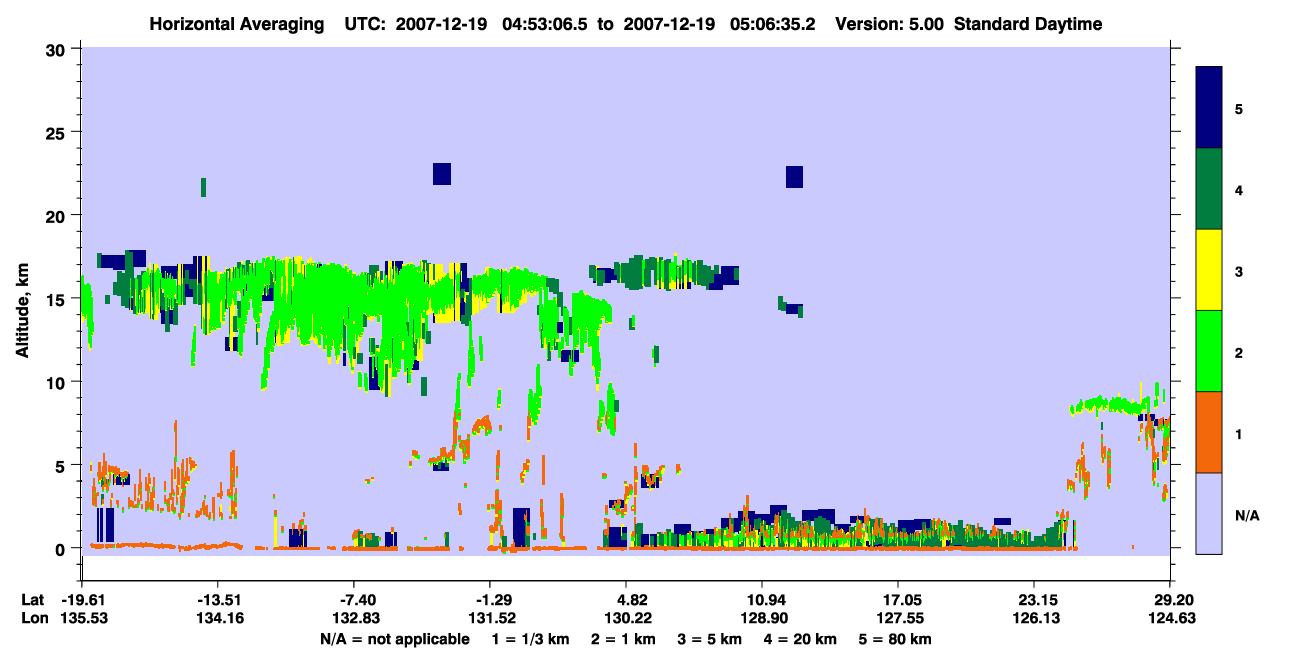The width and height of the screenshot is (1300, 667).
Task: Click latitude value '-19.61'
Action: (x=82, y=600)
